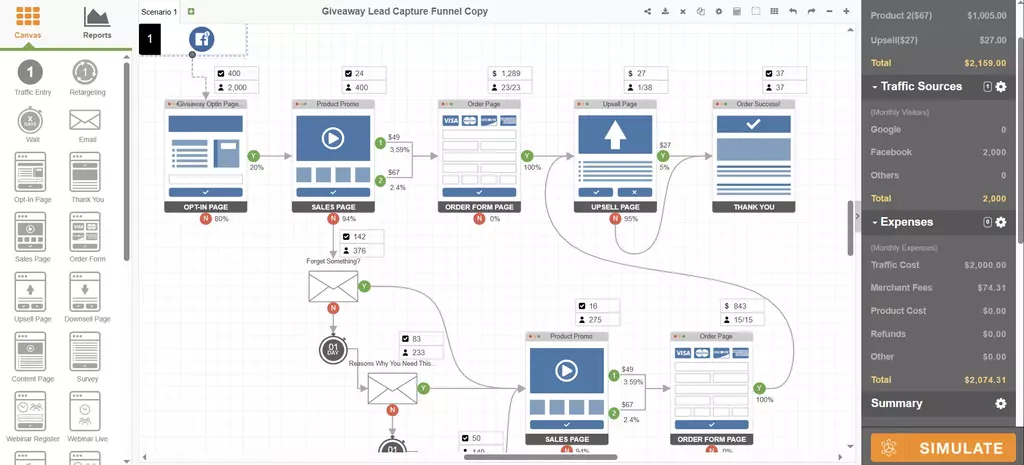This screenshot has width=1024, height=465.
Task: Click the Traffic Cost $2,000.00 value
Action: pos(985,265)
